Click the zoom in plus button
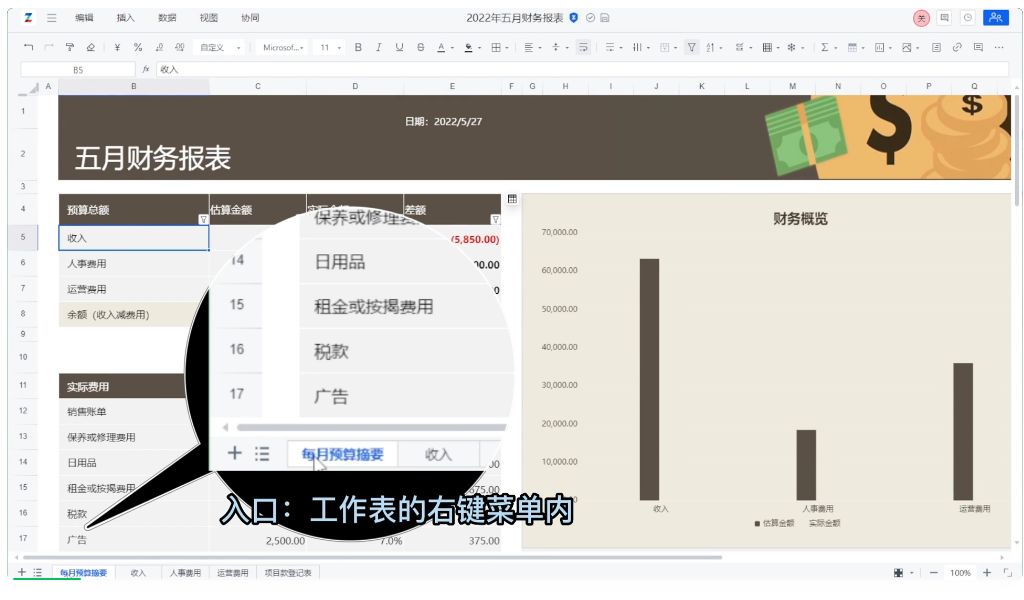The image size is (1024, 600). point(987,573)
